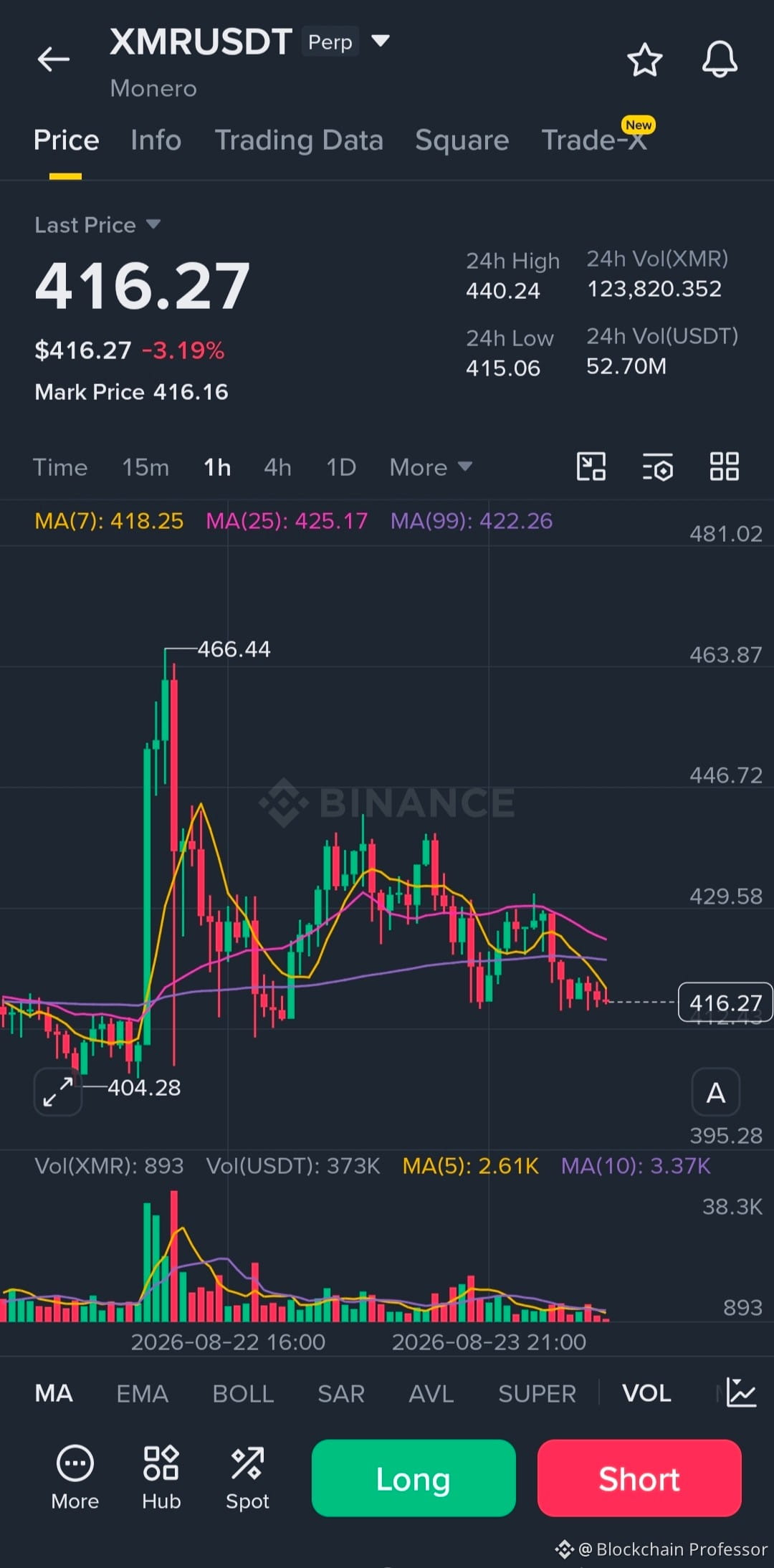Toggle auto scale 'A' button

(x=715, y=1092)
